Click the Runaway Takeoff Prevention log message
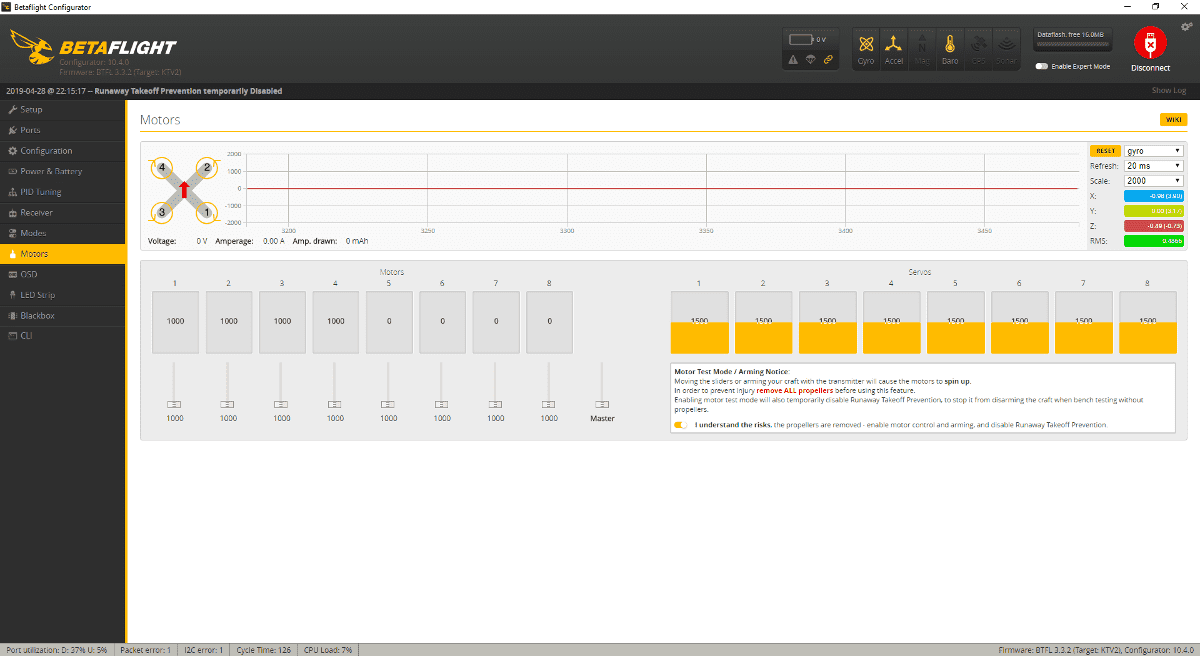The image size is (1200, 656). pyautogui.click(x=144, y=91)
